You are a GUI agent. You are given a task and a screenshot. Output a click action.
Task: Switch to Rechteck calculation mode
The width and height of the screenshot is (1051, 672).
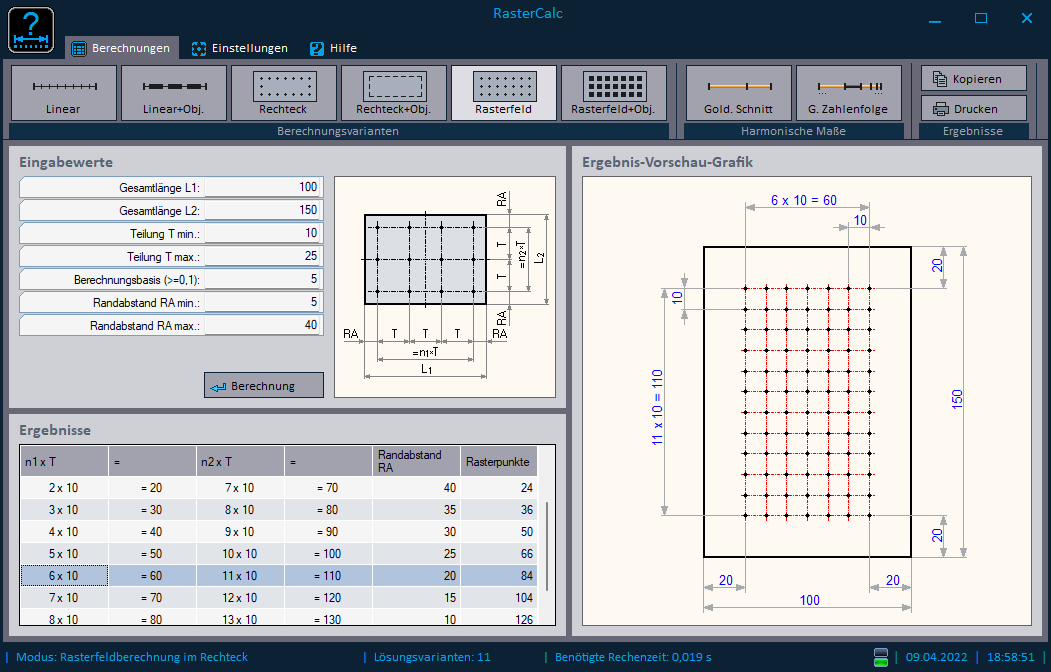coord(283,92)
